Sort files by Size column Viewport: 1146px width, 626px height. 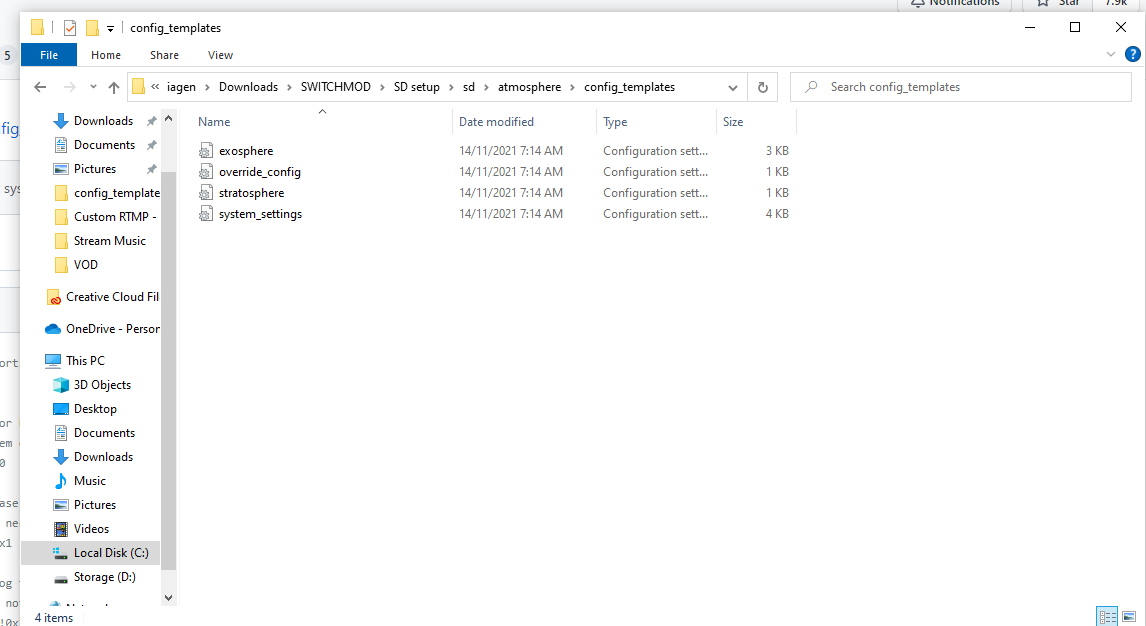[x=733, y=122]
